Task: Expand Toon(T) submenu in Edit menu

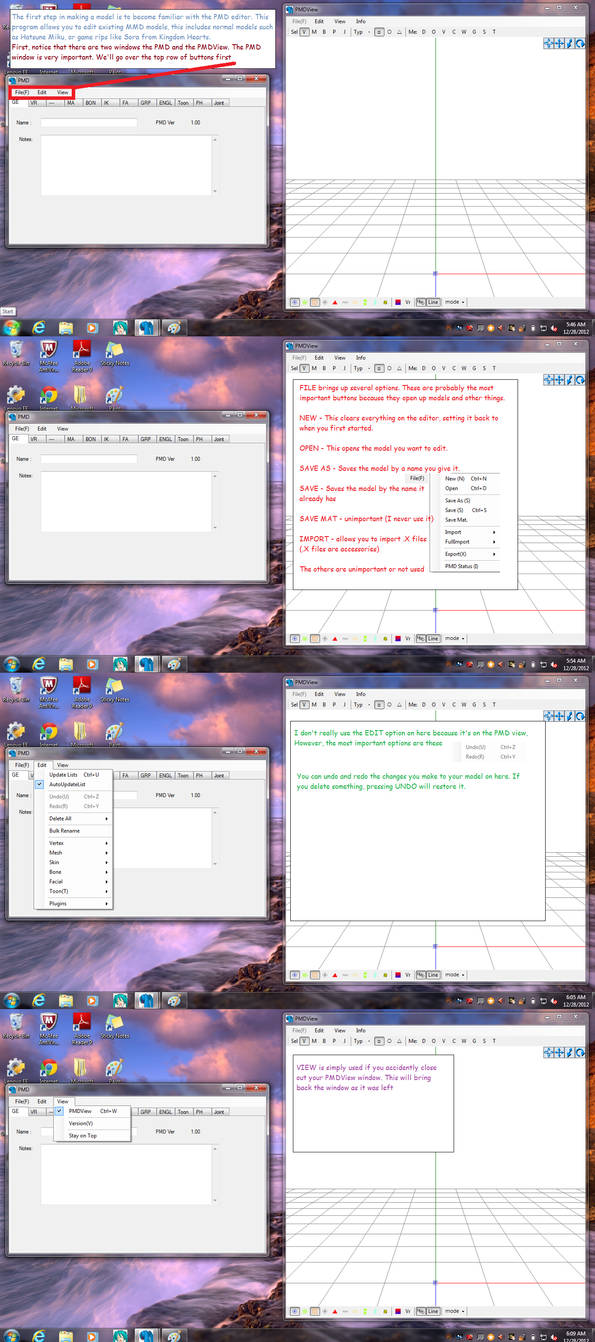Action: point(74,891)
